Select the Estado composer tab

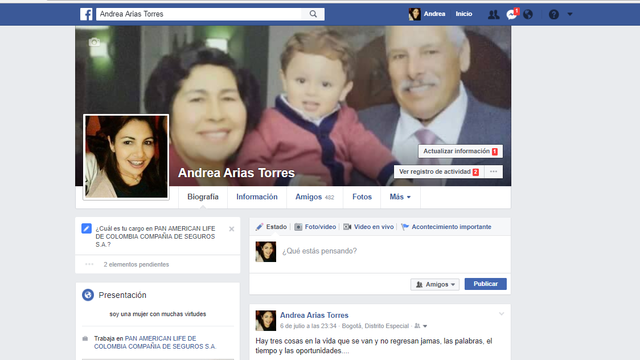(271, 227)
